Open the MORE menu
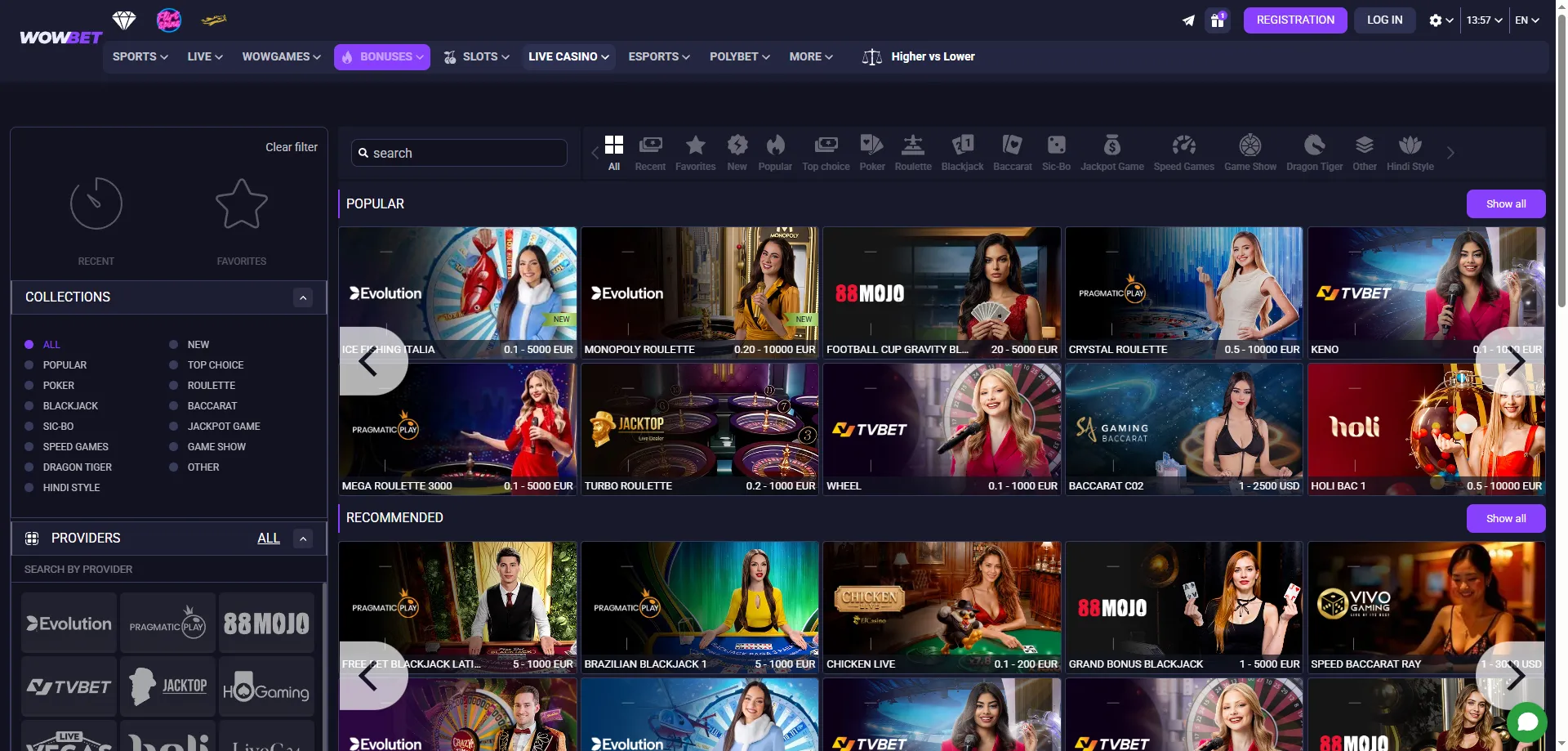The image size is (1568, 751). click(811, 56)
